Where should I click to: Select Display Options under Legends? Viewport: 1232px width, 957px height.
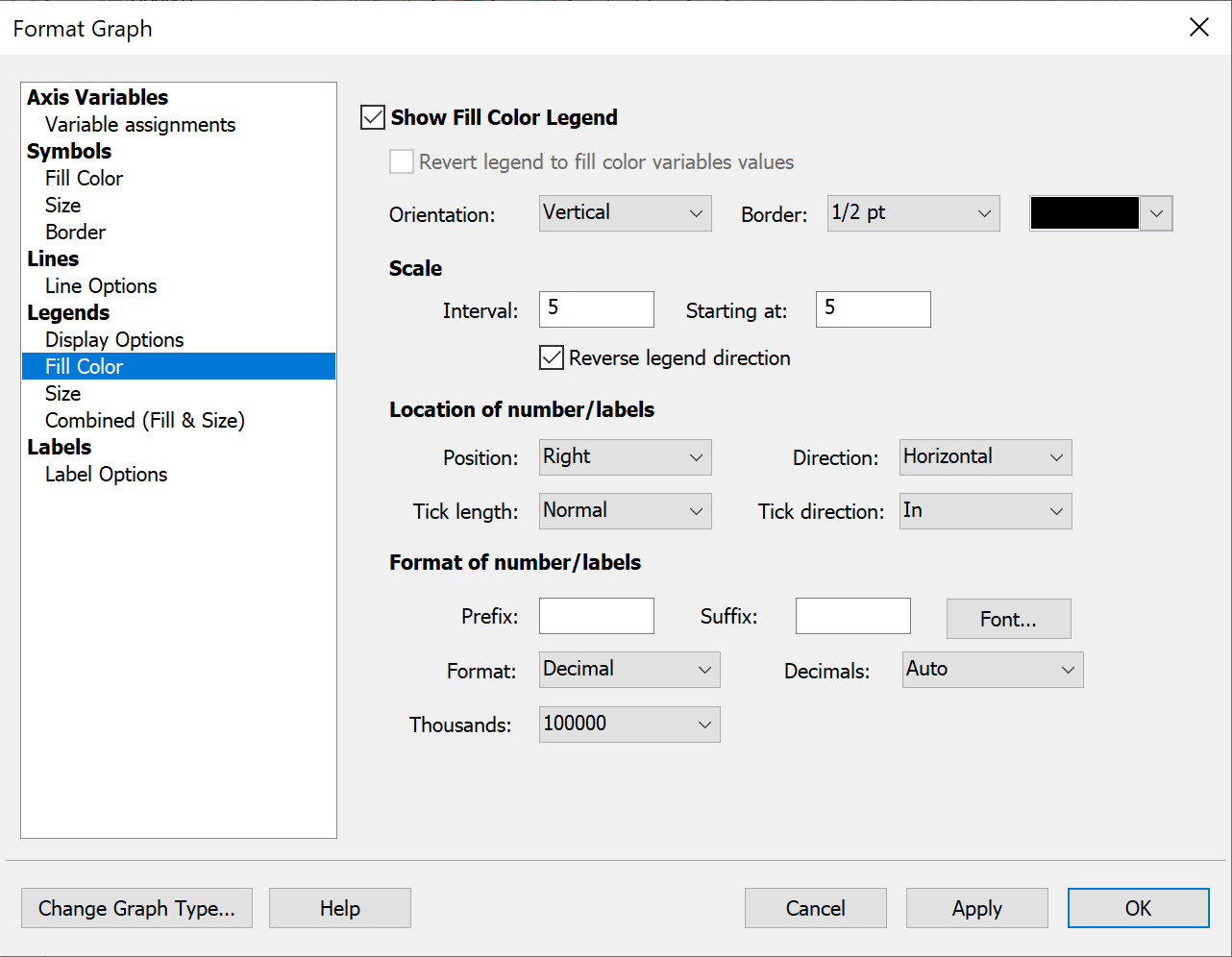click(113, 339)
